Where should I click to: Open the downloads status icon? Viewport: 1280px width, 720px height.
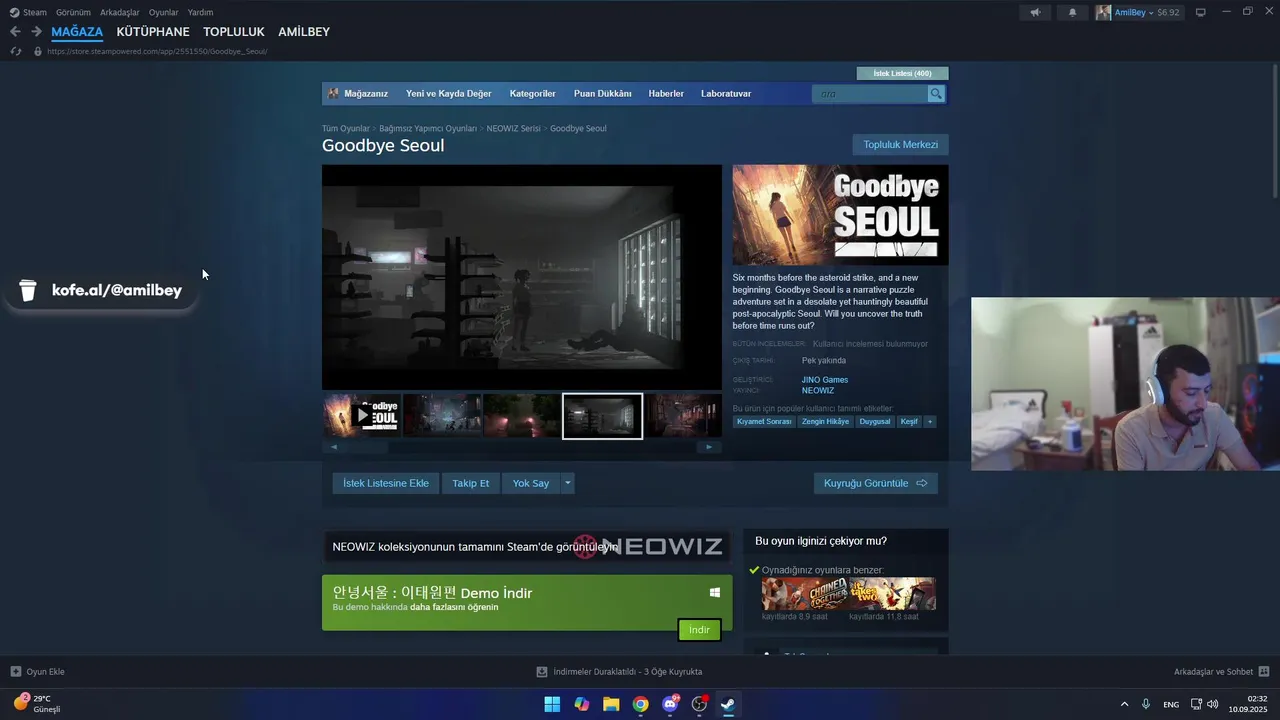(542, 672)
